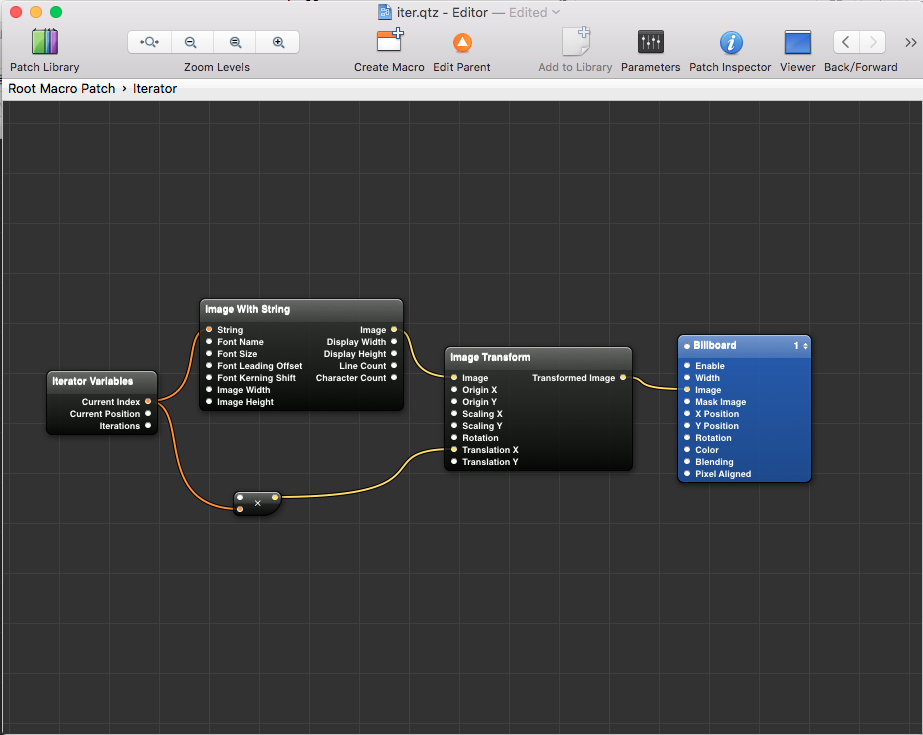The height and width of the screenshot is (735, 923).
Task: Click the Pixel Aligned input port
Action: [687, 473]
